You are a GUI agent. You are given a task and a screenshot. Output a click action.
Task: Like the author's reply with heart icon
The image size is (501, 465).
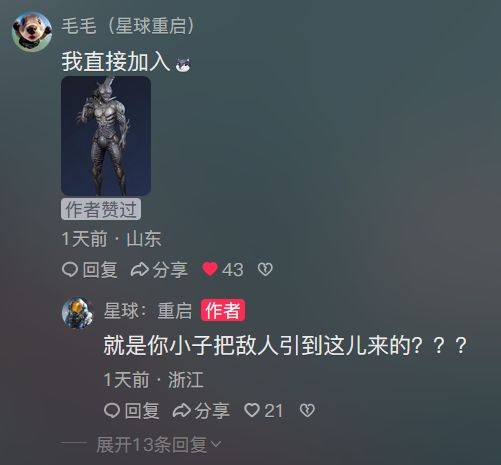[x=252, y=410]
